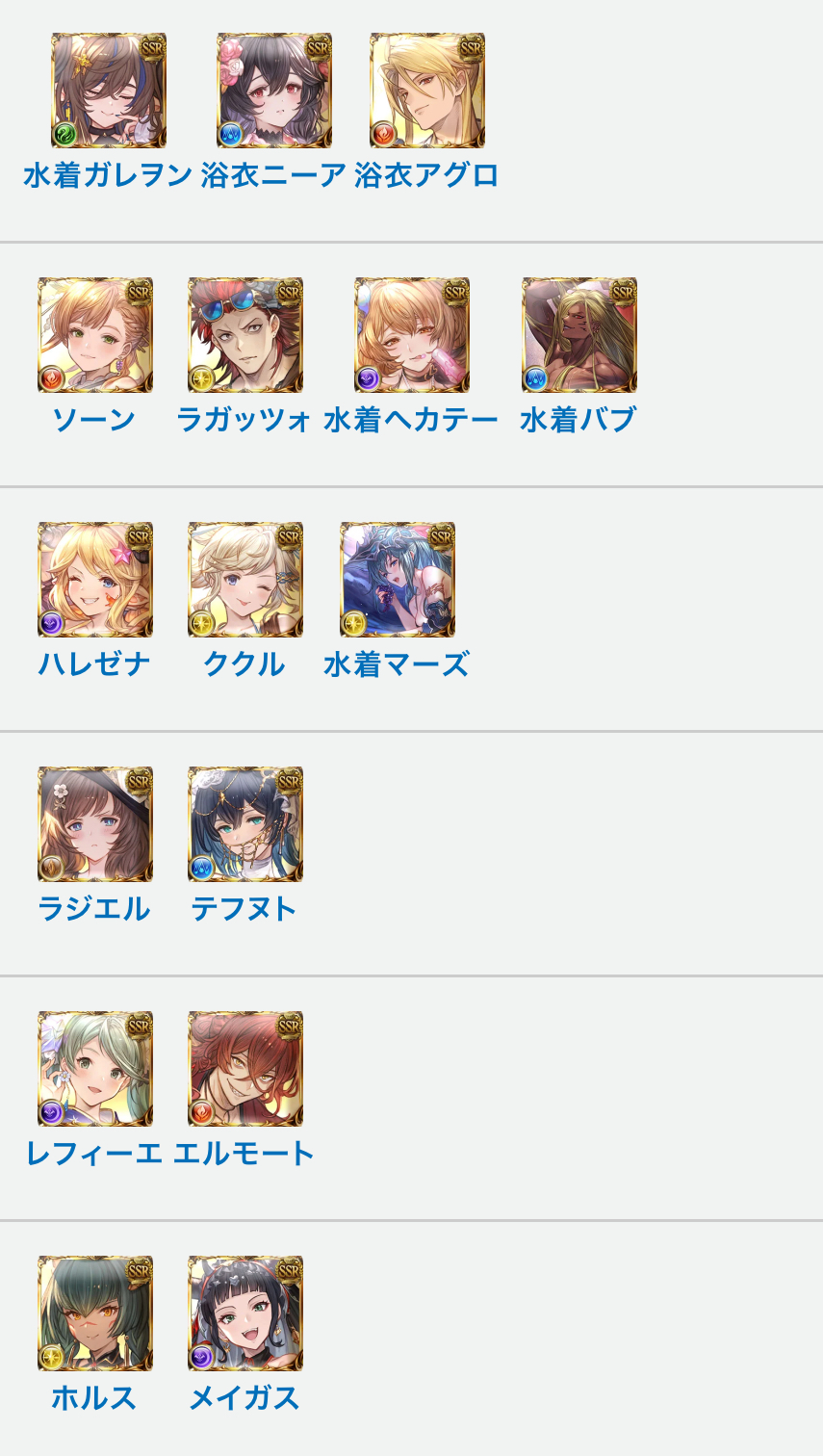
Task: Choose the ラジエル character portrait
Action: [x=95, y=824]
